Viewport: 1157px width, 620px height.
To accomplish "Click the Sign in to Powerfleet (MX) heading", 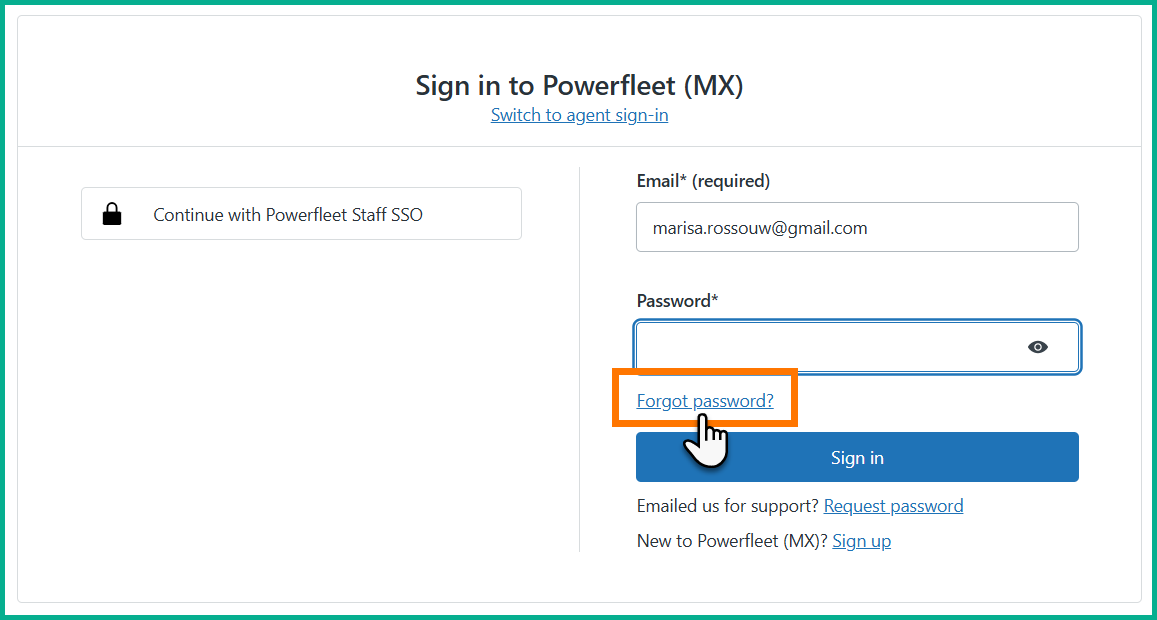I will pos(579,86).
